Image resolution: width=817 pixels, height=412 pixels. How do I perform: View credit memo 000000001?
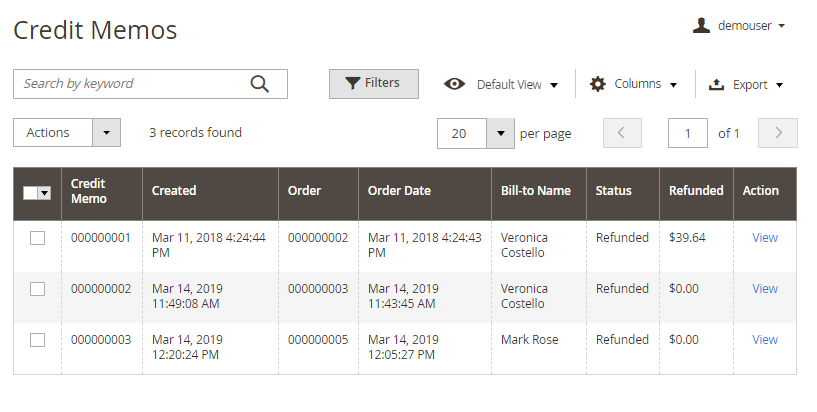[x=765, y=238]
